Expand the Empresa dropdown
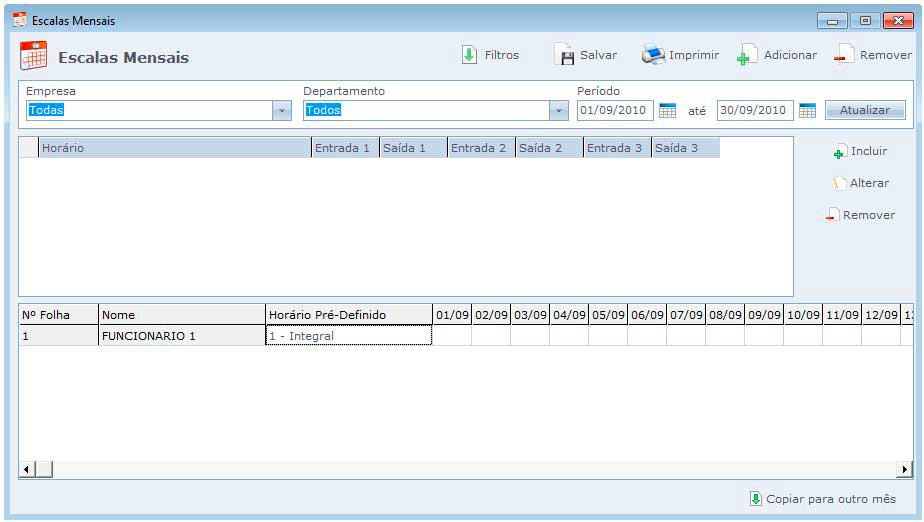The width and height of the screenshot is (924, 522). (282, 111)
